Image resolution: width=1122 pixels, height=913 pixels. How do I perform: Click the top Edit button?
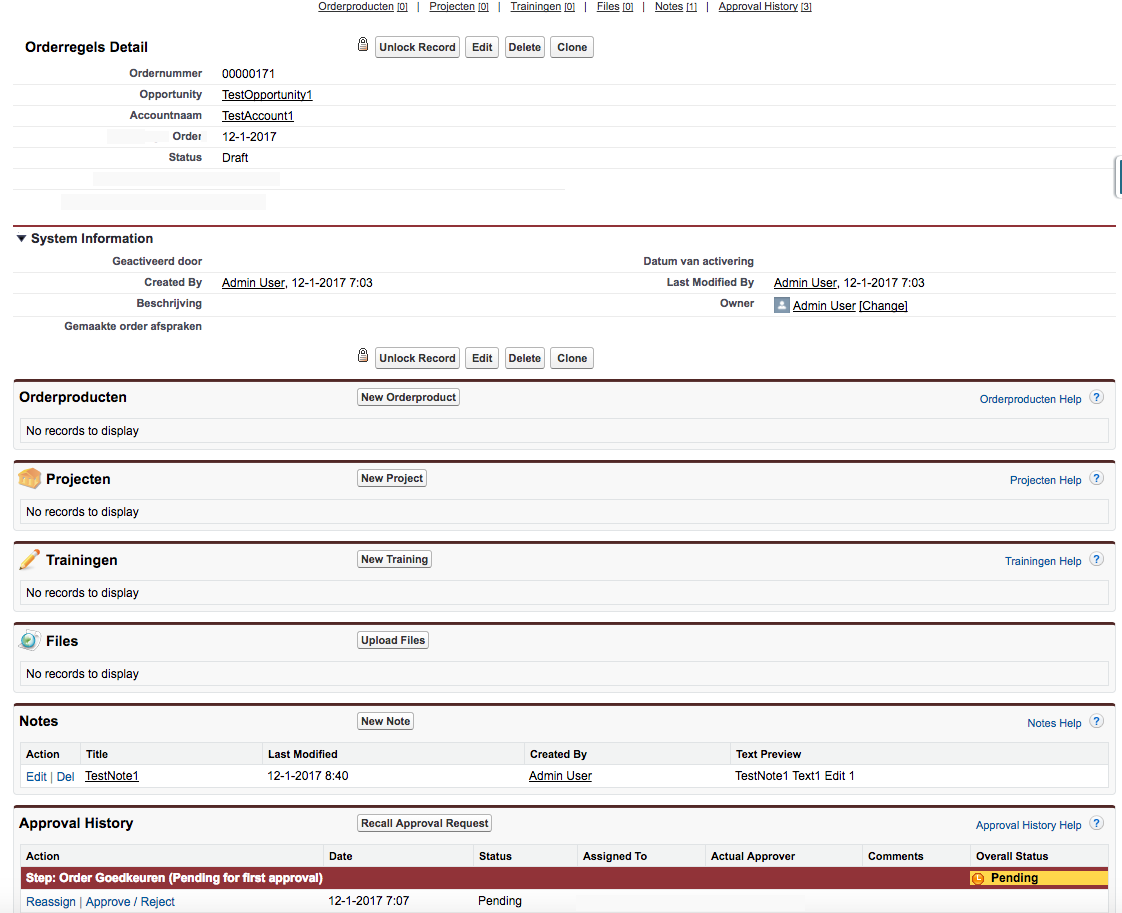(x=482, y=47)
